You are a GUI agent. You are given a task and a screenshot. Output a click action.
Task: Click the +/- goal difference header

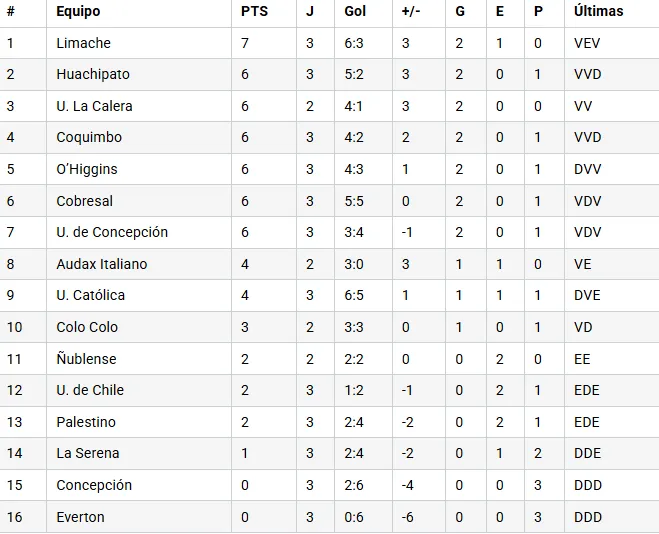coord(410,11)
